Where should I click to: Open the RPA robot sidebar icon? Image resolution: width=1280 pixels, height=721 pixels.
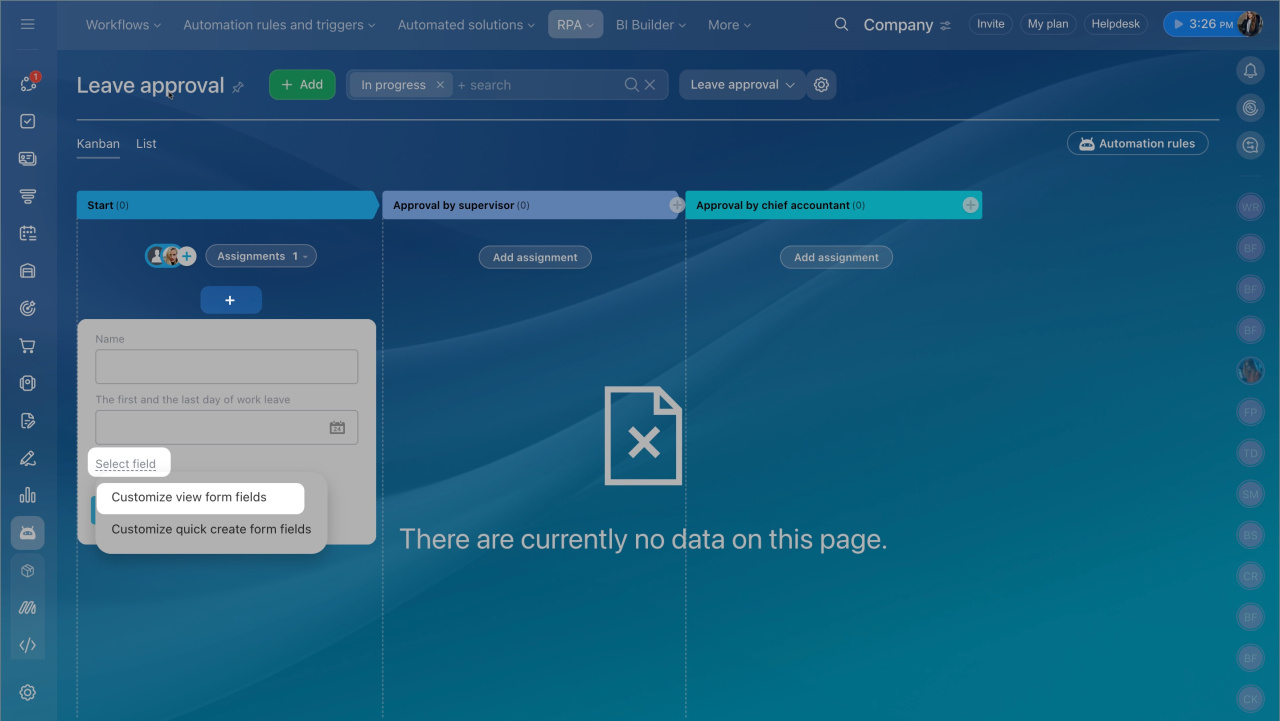(x=28, y=533)
